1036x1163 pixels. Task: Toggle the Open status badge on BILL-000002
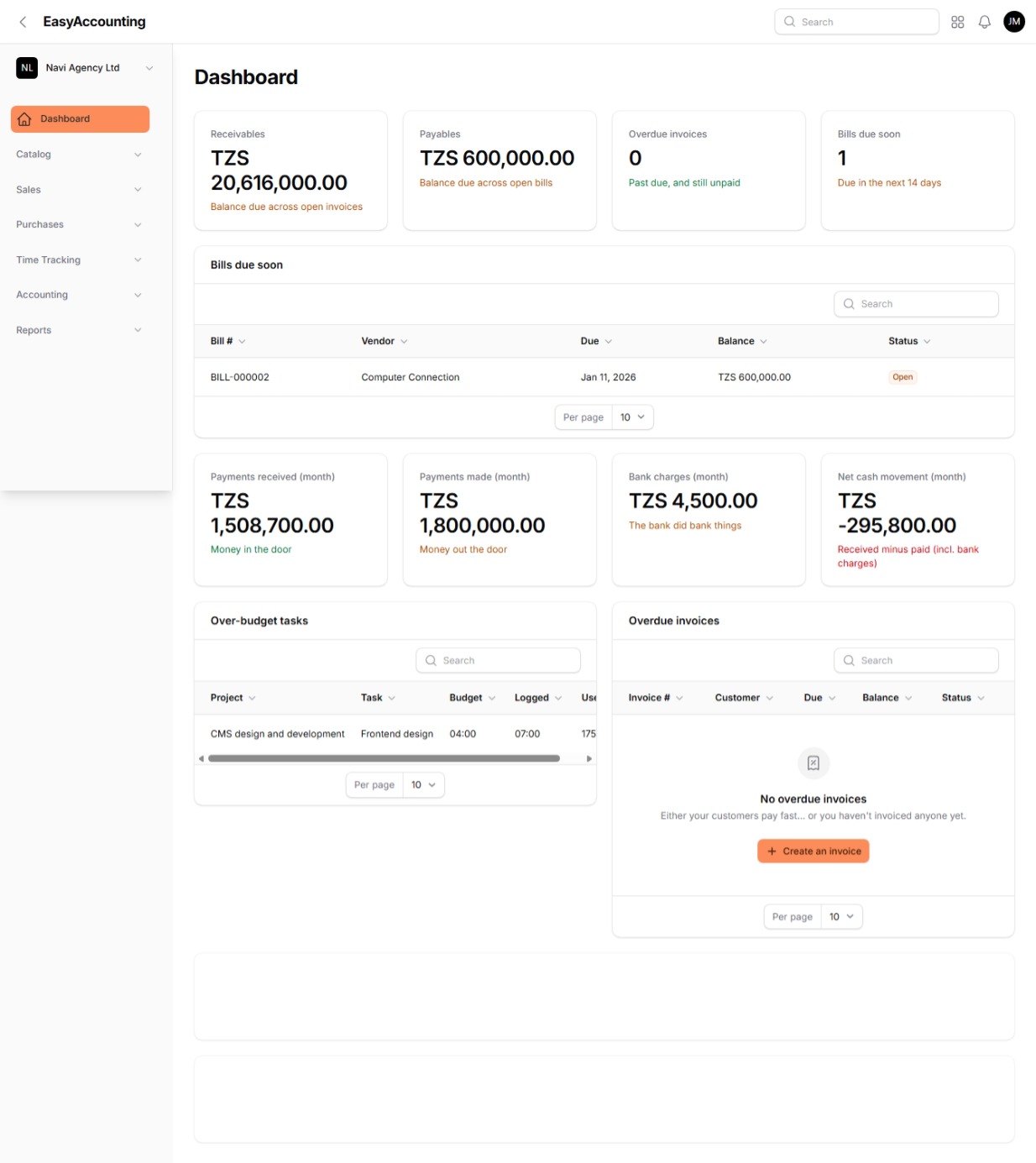click(x=903, y=377)
